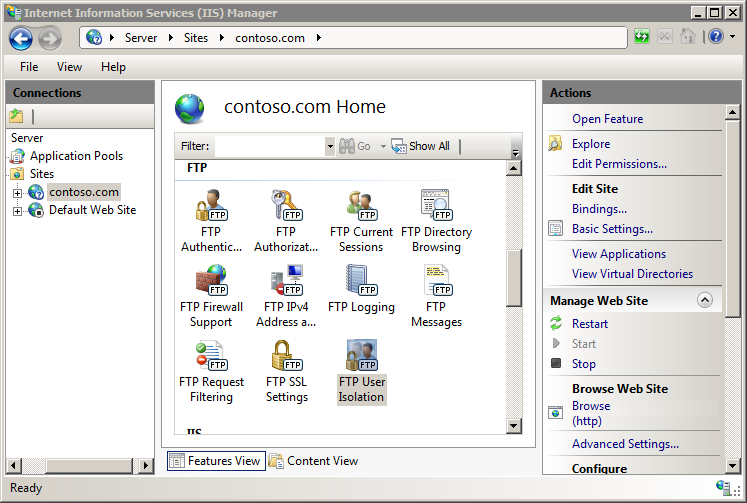The image size is (747, 503).
Task: Switch to the Features View tab
Action: [x=216, y=461]
